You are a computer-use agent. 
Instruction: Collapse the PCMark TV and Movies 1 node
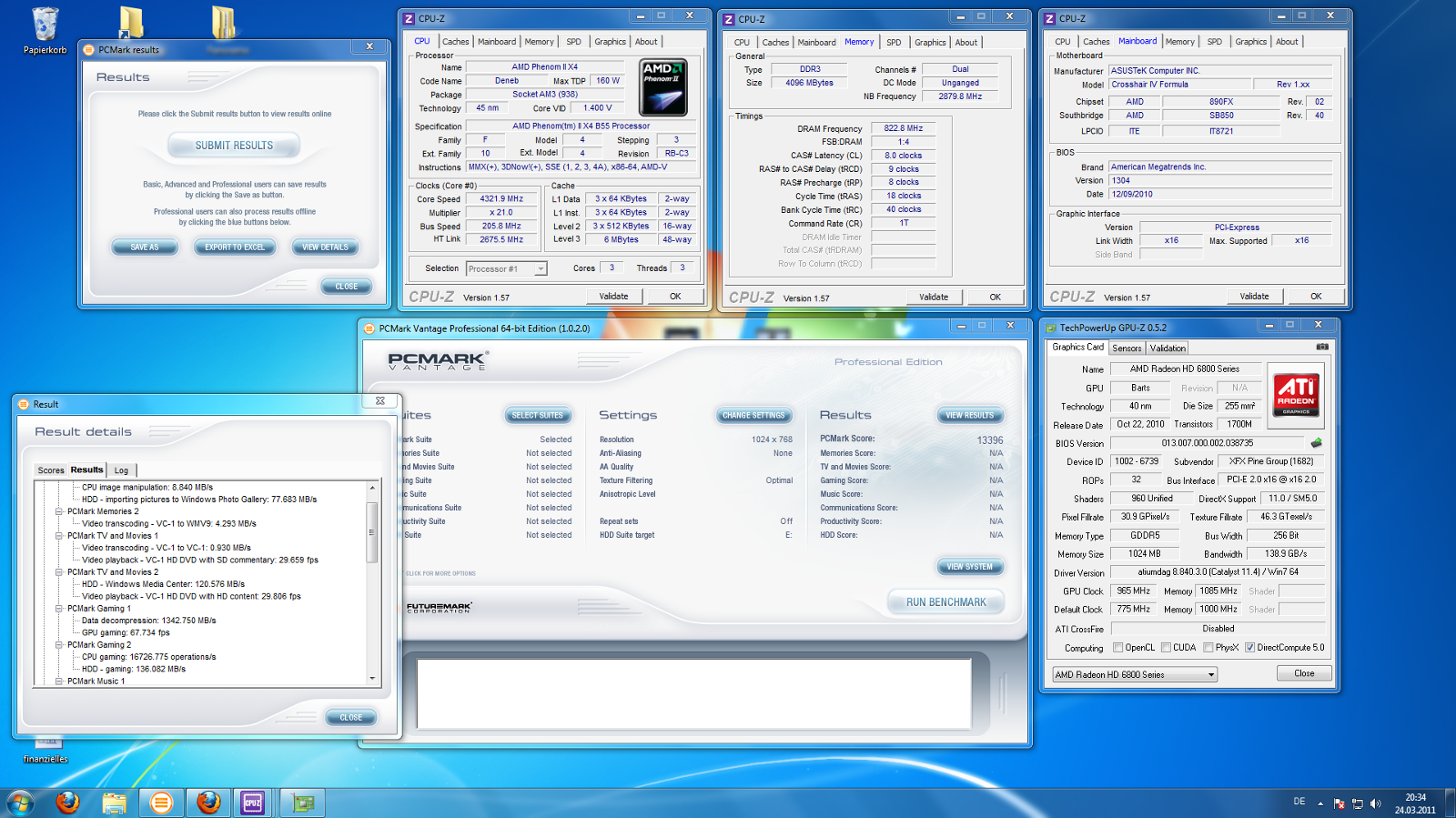pos(59,536)
